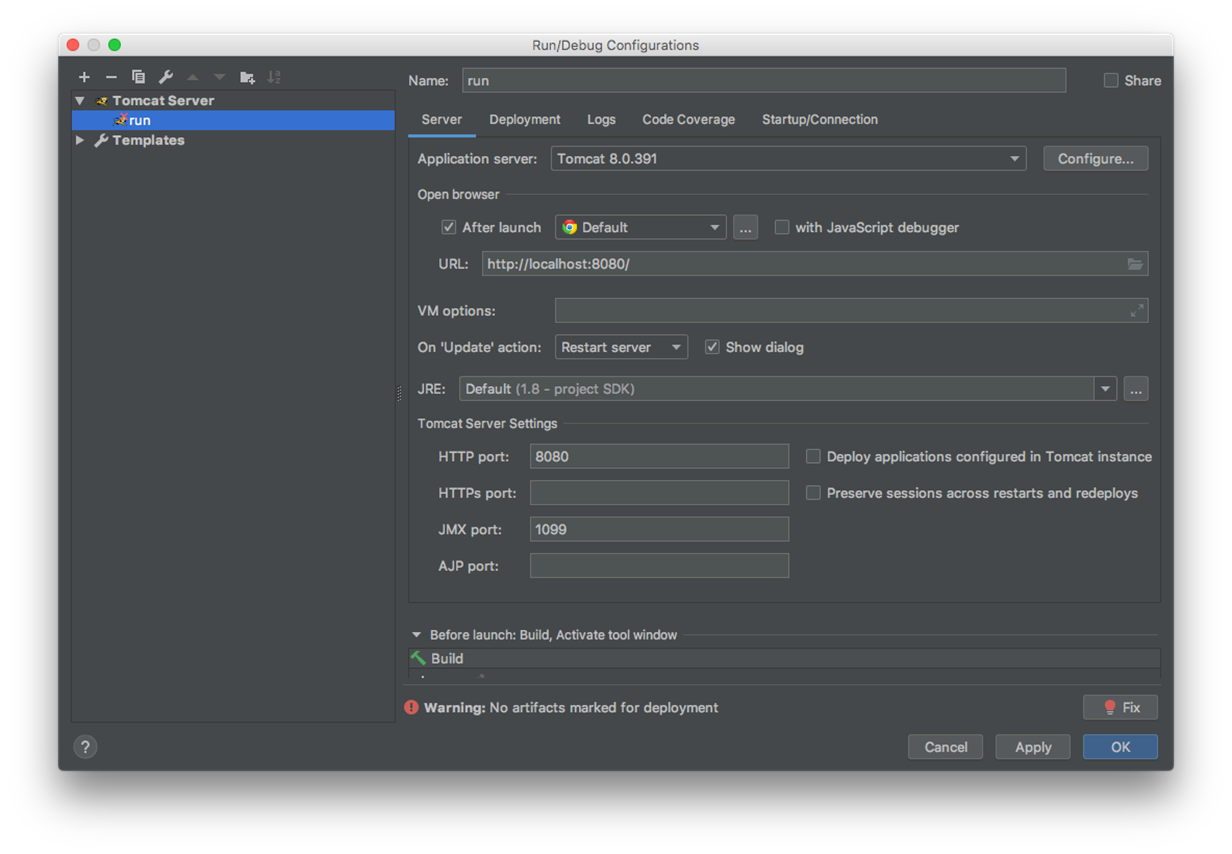Browse URL with folder icon
The image size is (1232, 854).
1135,264
